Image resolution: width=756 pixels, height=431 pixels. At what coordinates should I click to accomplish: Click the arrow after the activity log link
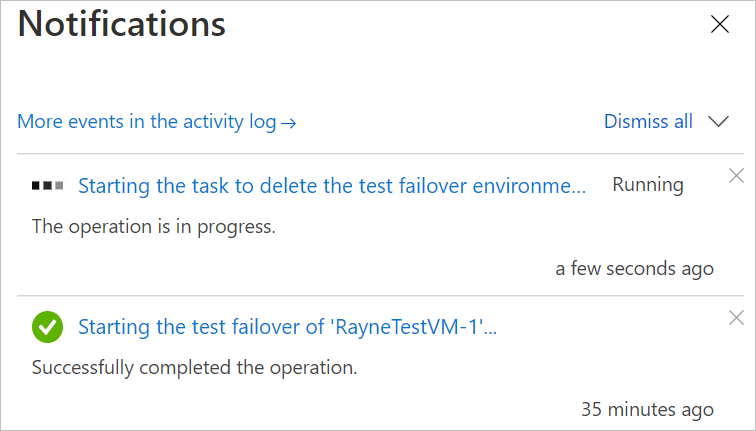coord(289,123)
